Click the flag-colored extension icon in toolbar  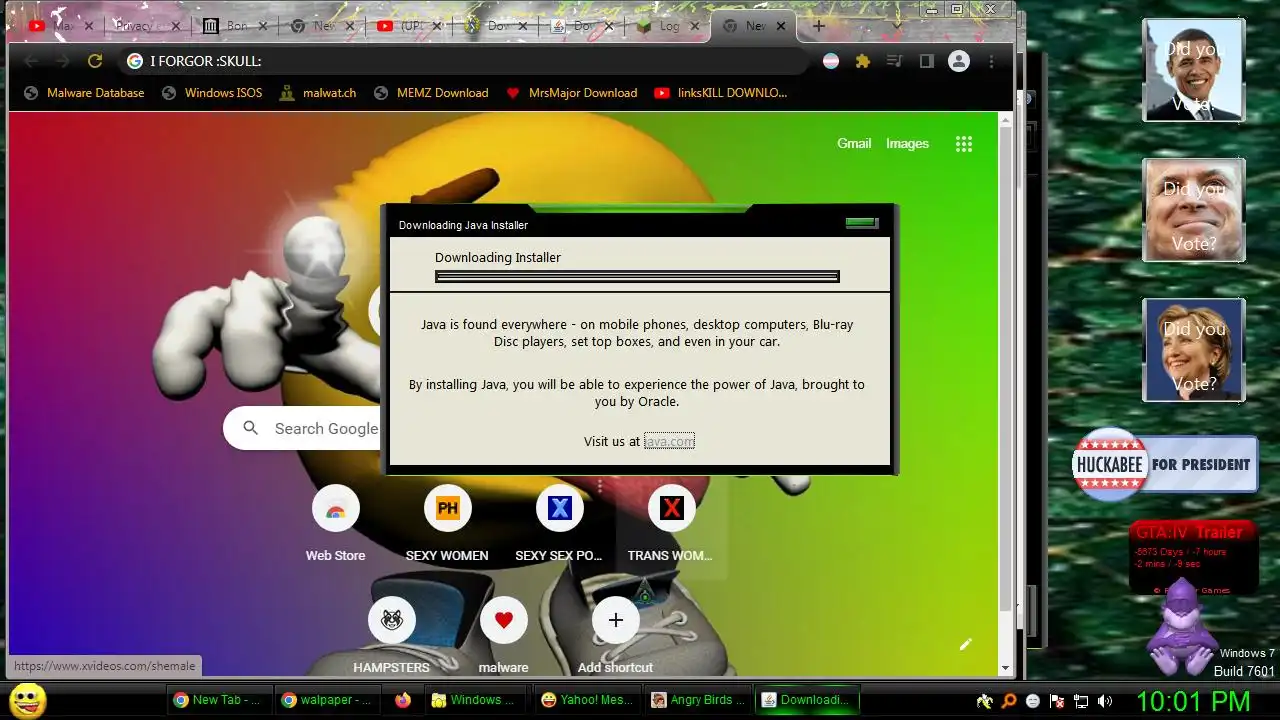pyautogui.click(x=831, y=61)
